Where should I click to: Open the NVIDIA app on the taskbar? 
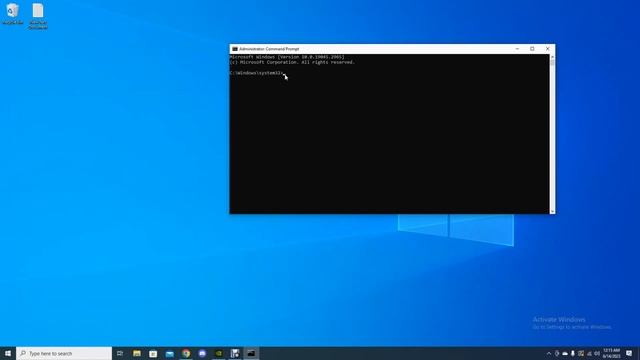[x=218, y=353]
